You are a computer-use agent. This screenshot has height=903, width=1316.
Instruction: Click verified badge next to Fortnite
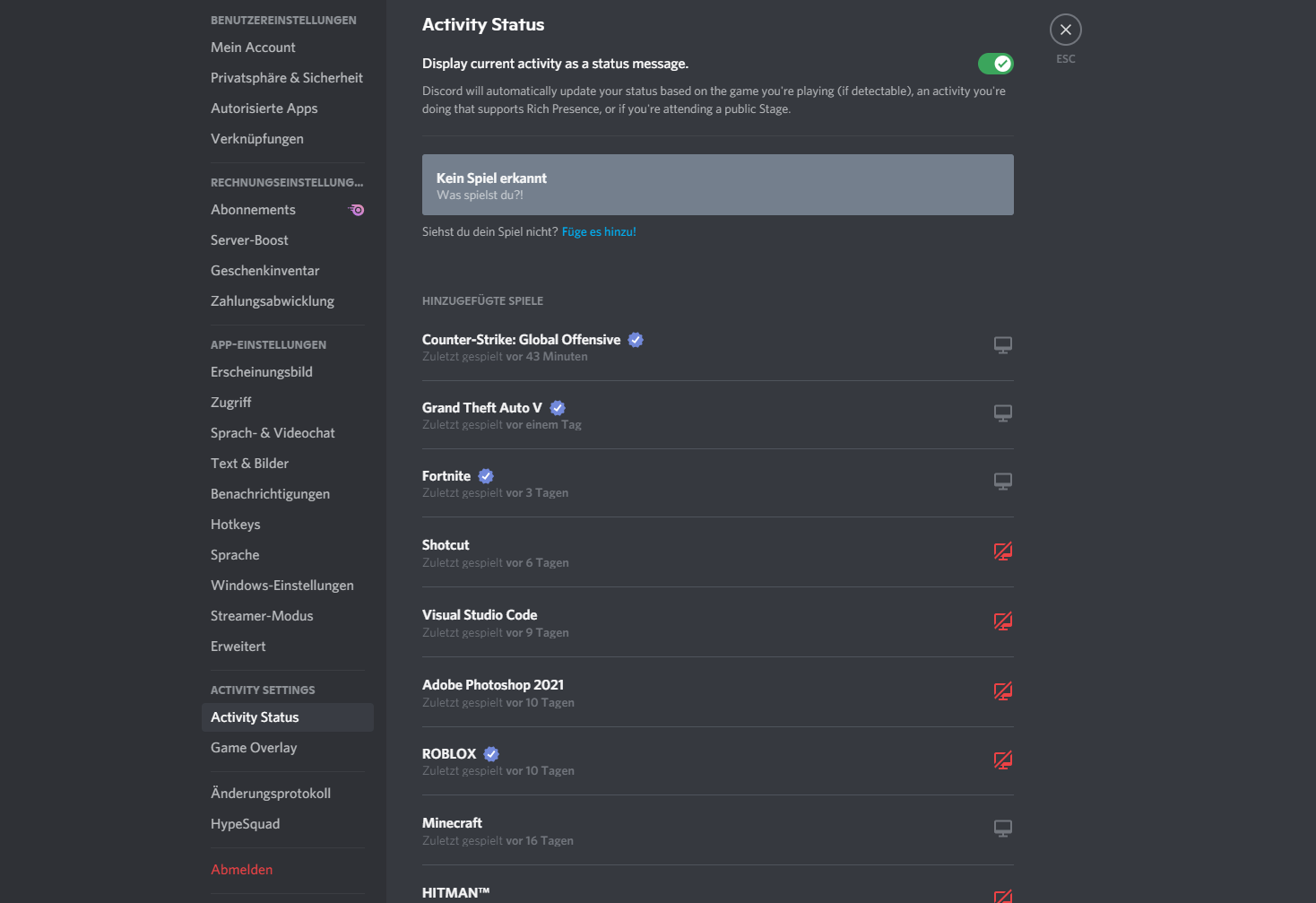click(486, 476)
